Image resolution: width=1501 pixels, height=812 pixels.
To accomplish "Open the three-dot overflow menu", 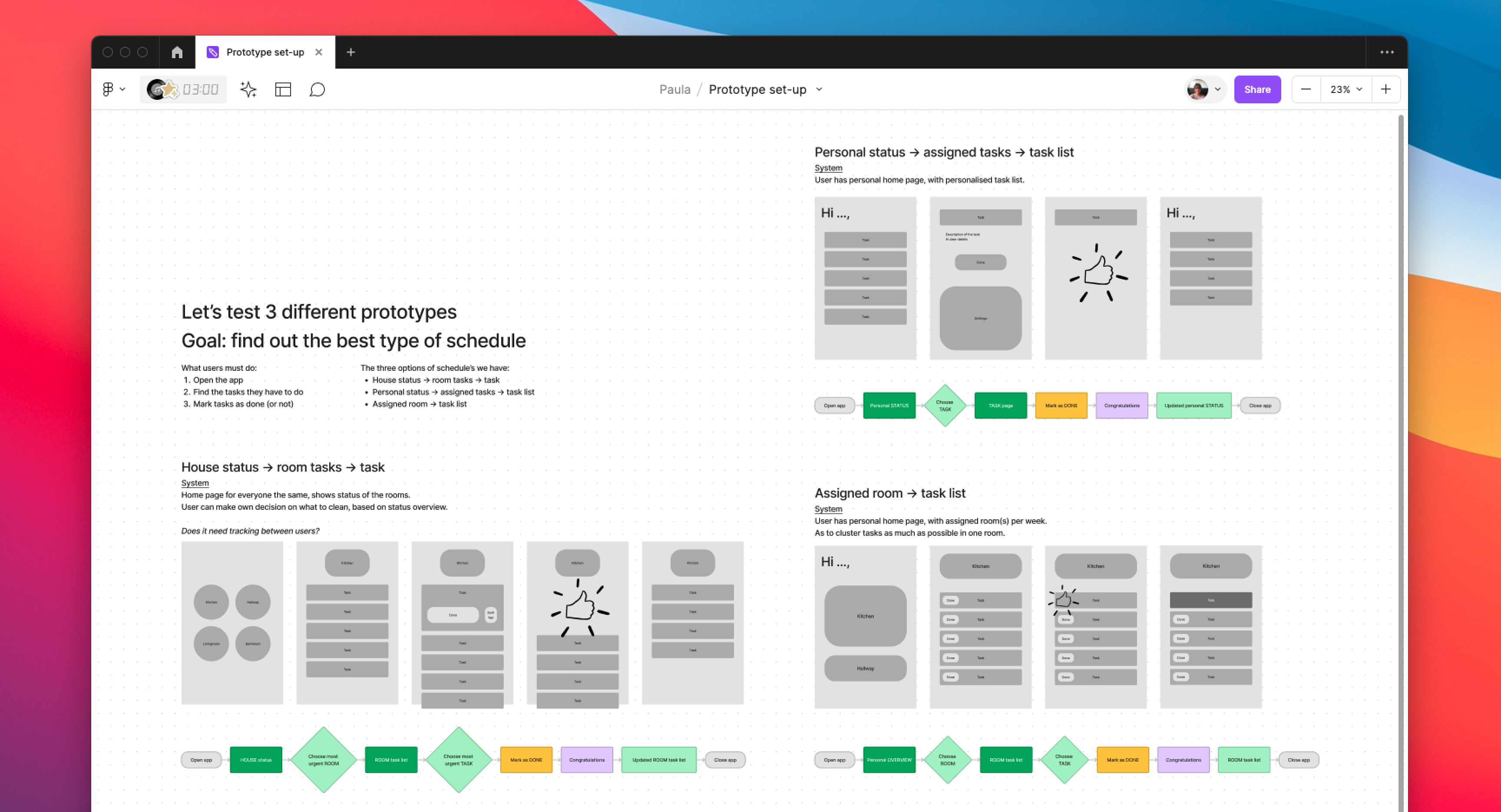I will [x=1387, y=53].
